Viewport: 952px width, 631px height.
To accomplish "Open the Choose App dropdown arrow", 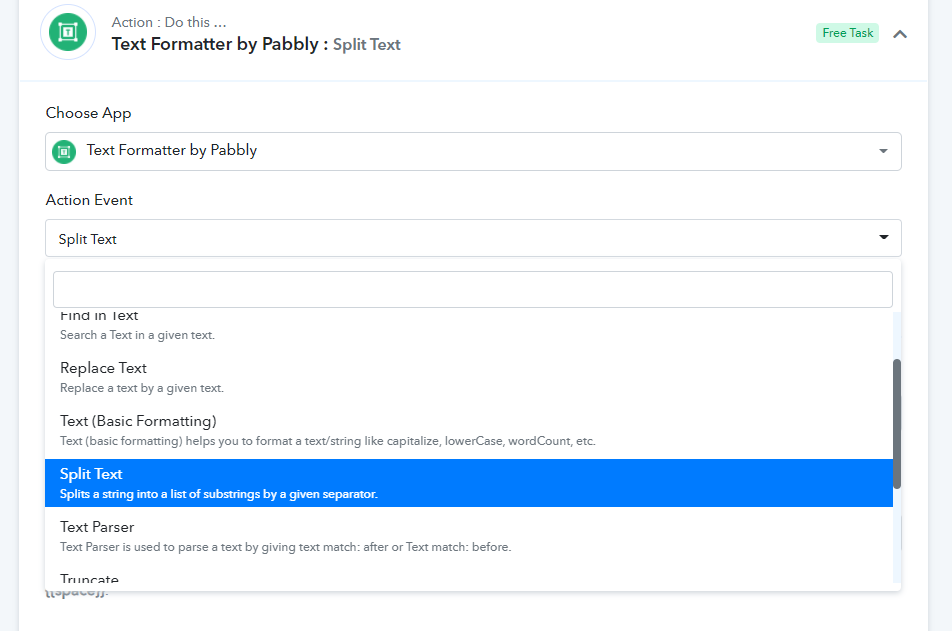I will click(x=883, y=151).
